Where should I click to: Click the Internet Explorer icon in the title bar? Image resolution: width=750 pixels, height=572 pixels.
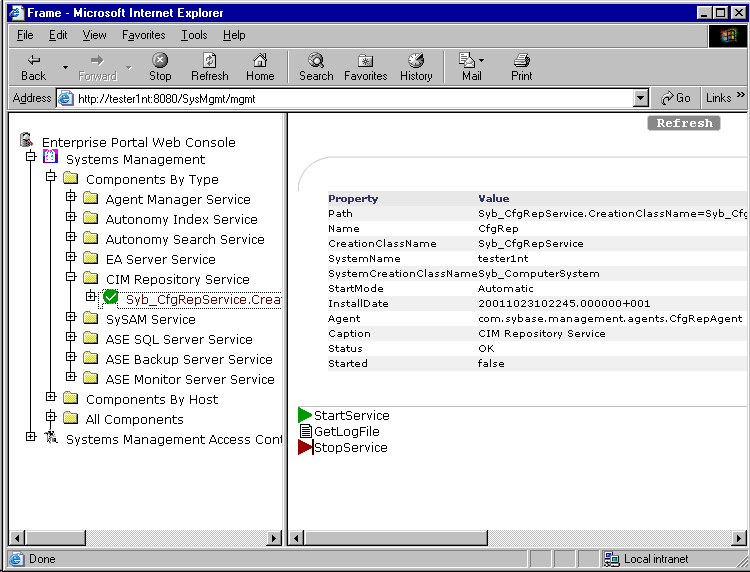tap(17, 12)
